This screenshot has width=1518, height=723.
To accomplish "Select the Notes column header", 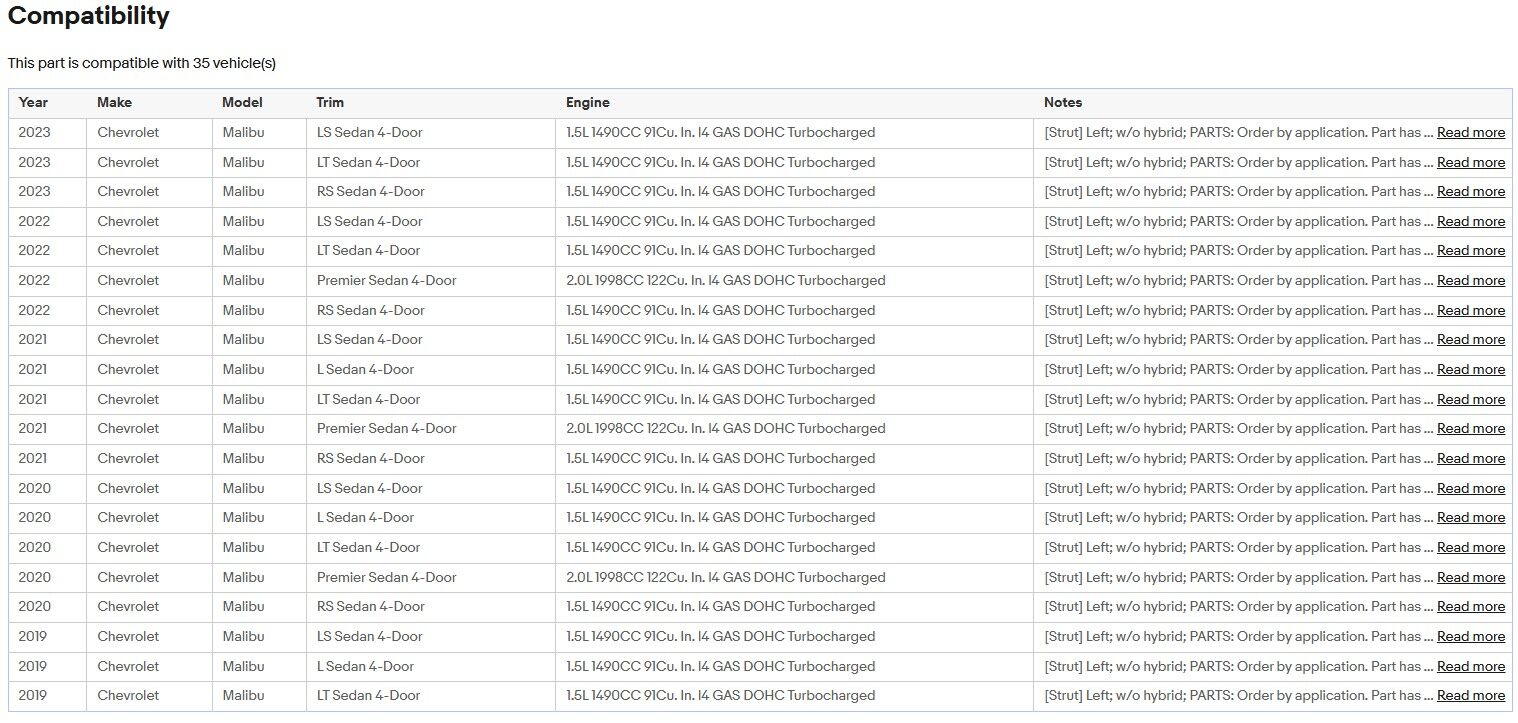I will (x=1062, y=102).
